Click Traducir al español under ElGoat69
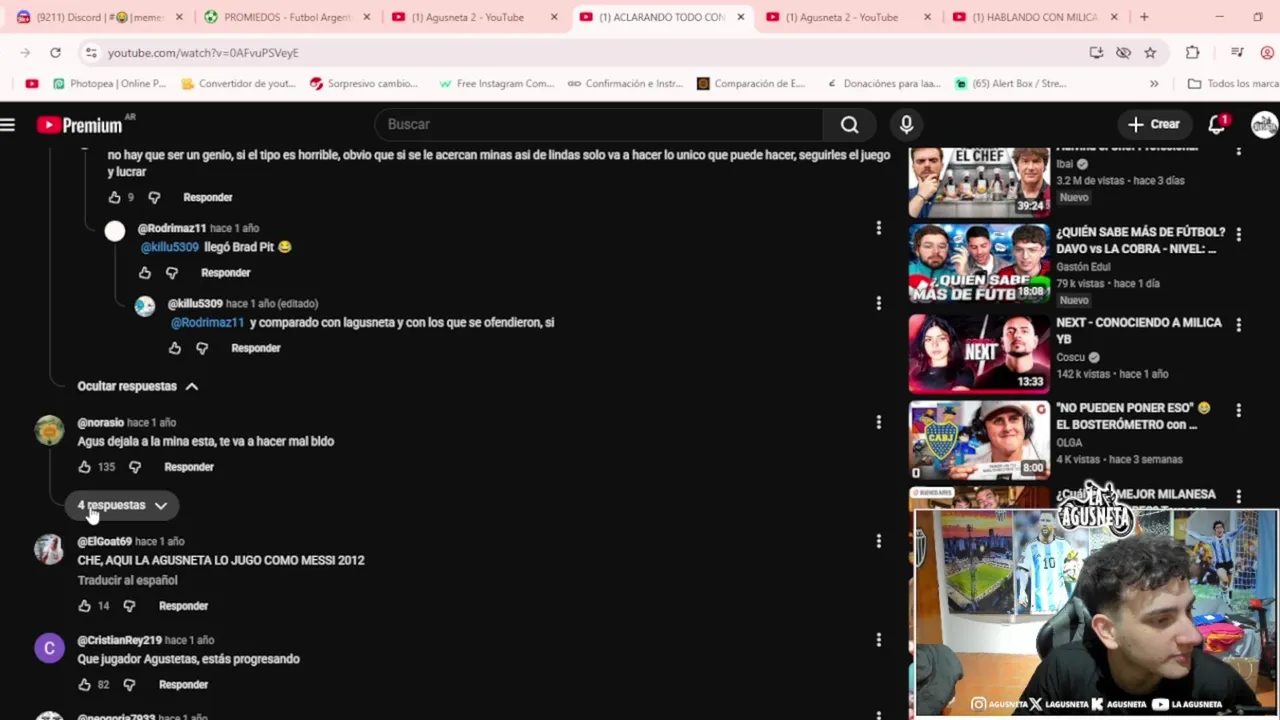The height and width of the screenshot is (720, 1280). [x=127, y=580]
